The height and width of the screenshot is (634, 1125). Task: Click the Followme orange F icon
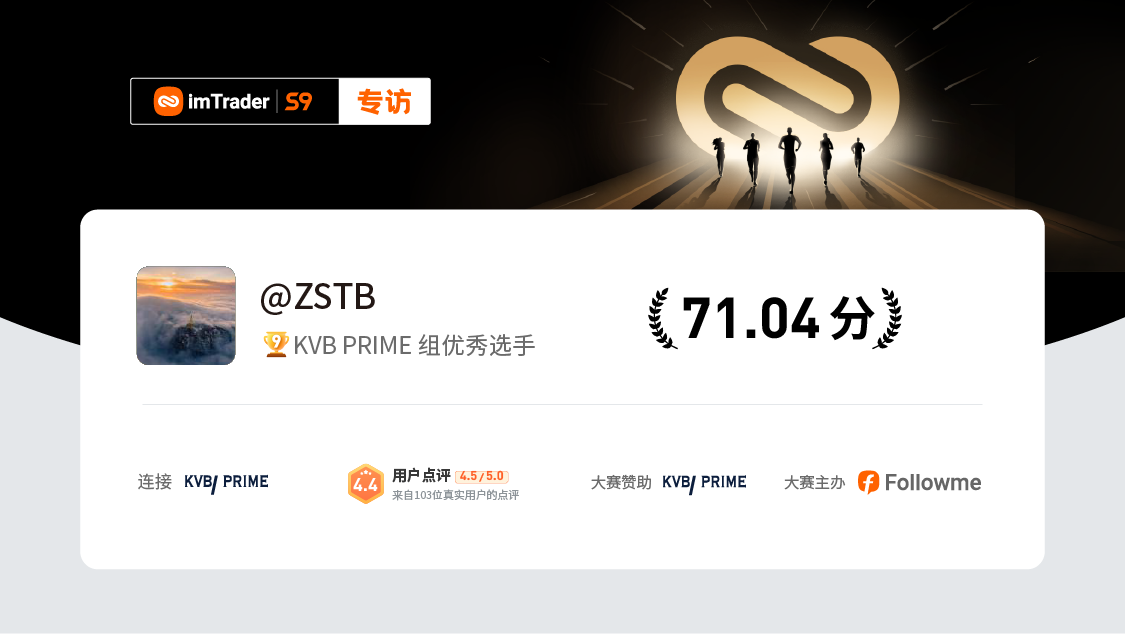coord(868,482)
